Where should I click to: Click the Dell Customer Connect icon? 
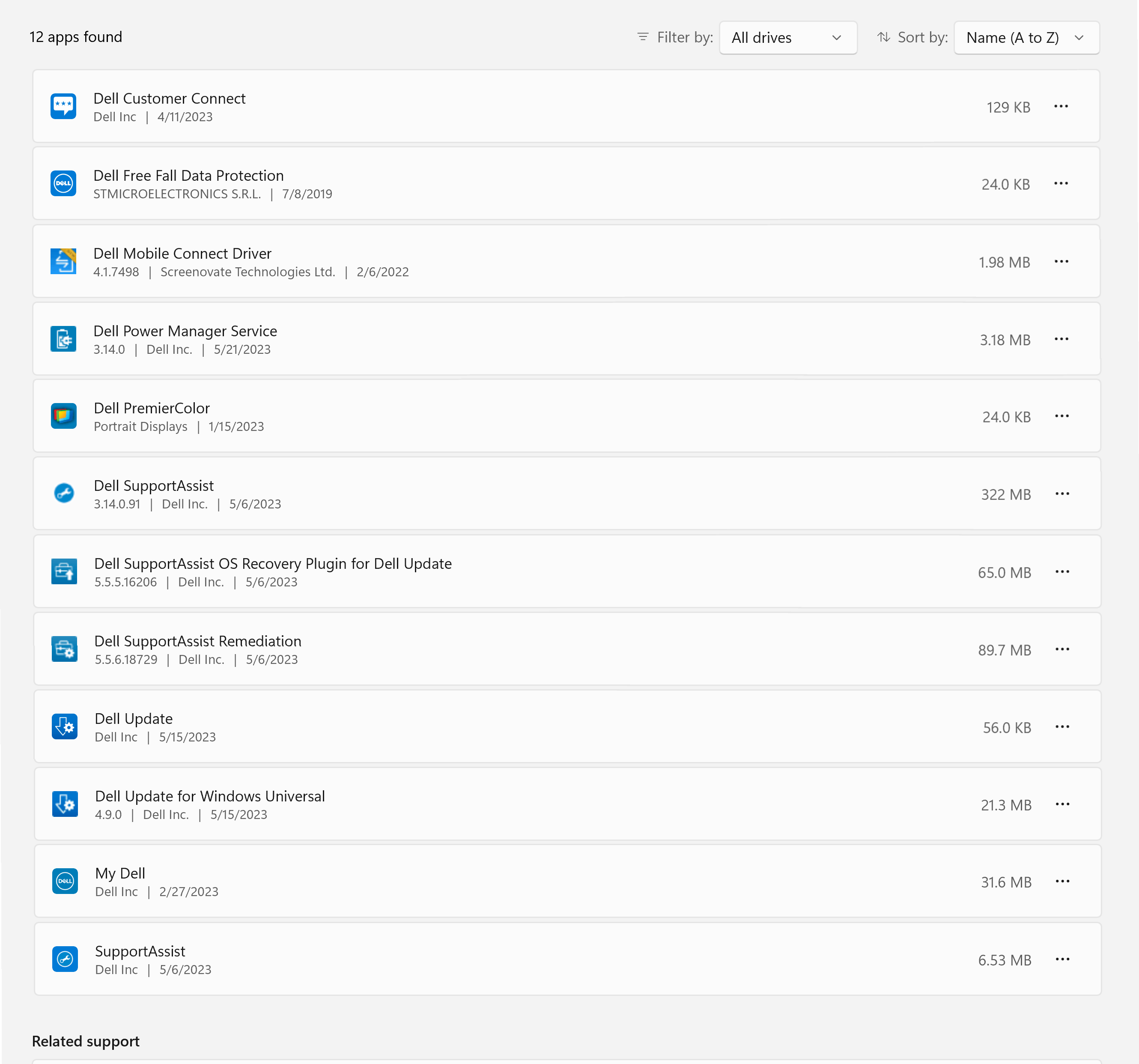64,106
